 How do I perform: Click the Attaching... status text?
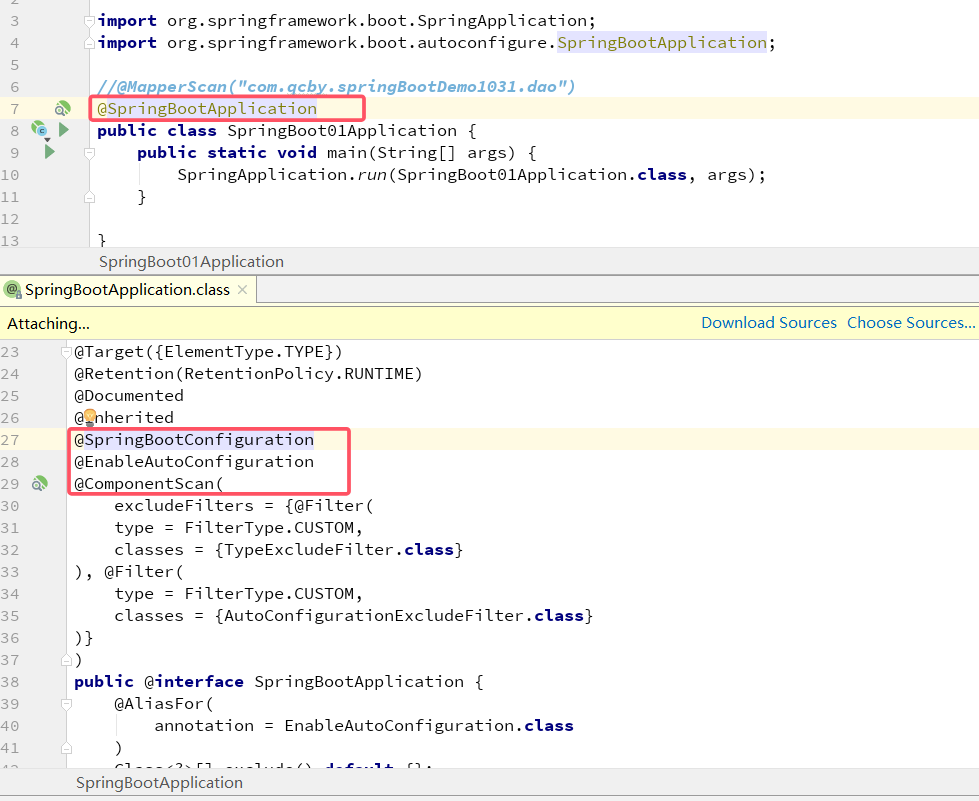point(48,323)
